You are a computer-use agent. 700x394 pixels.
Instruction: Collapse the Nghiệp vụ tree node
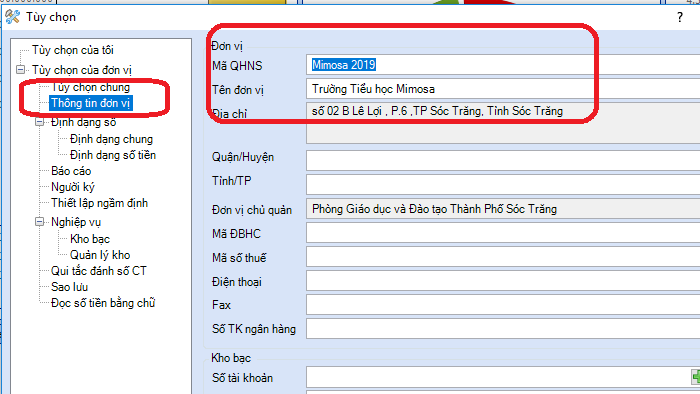point(39,222)
